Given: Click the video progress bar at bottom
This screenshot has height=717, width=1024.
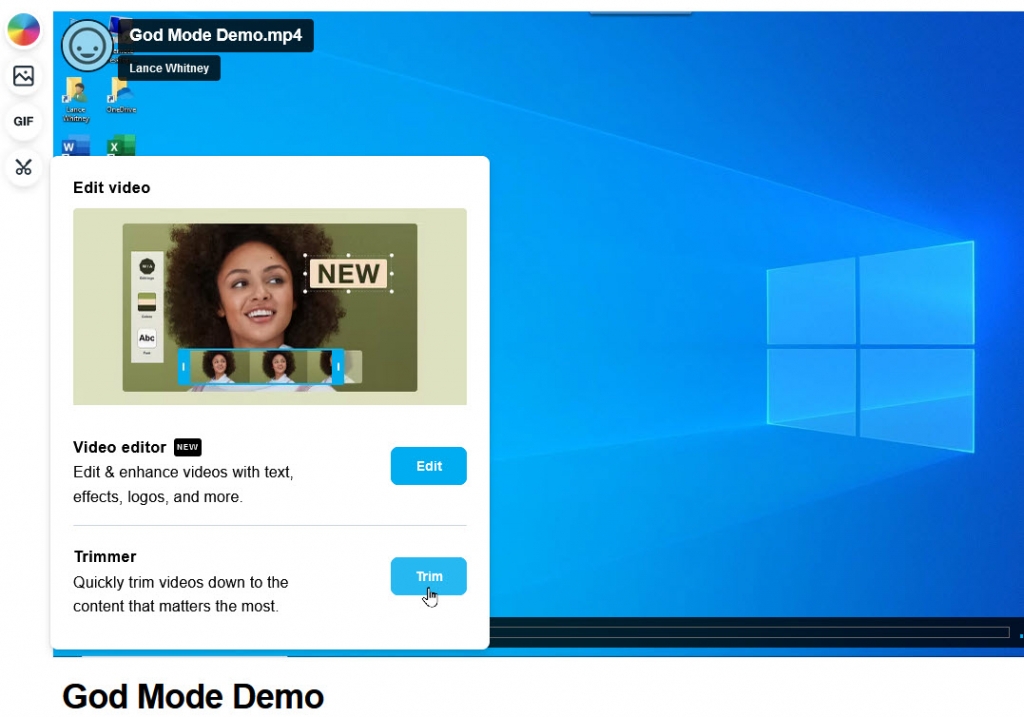Looking at the screenshot, I should tap(750, 632).
